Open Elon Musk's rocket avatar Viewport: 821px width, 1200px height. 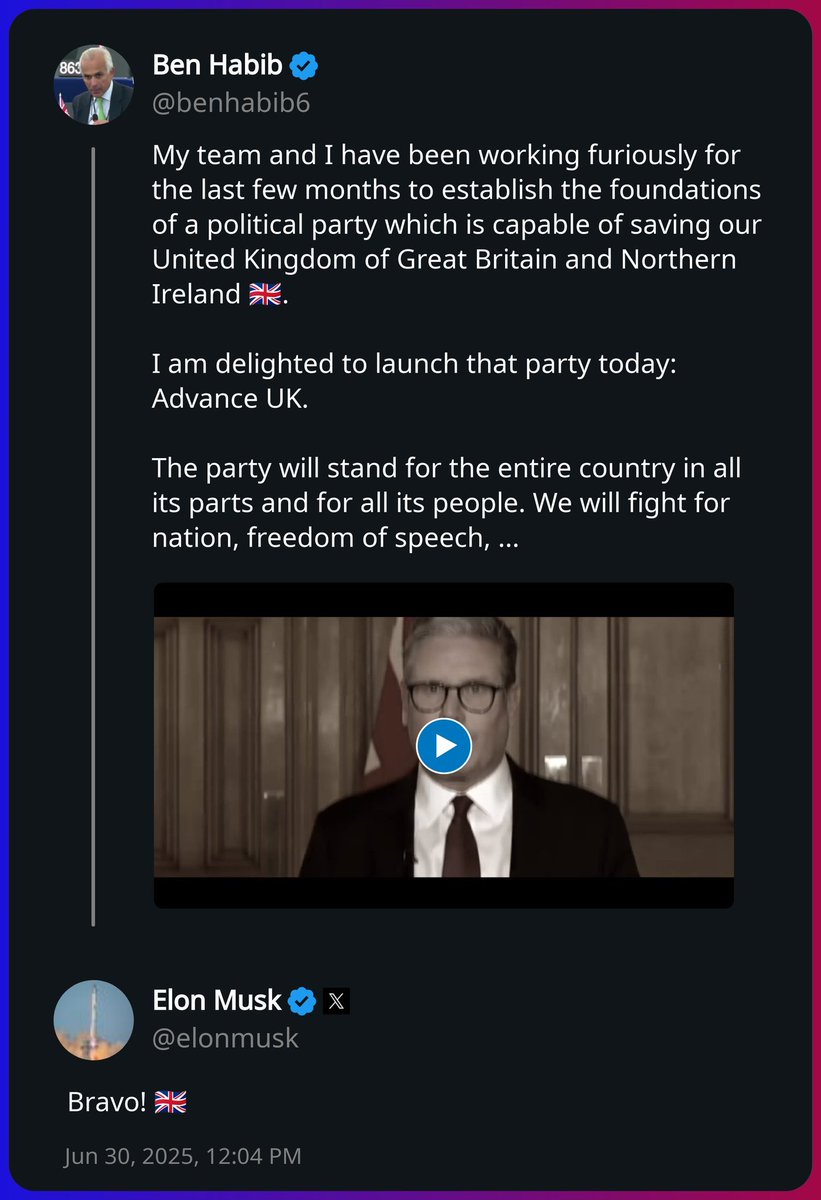(93, 1019)
